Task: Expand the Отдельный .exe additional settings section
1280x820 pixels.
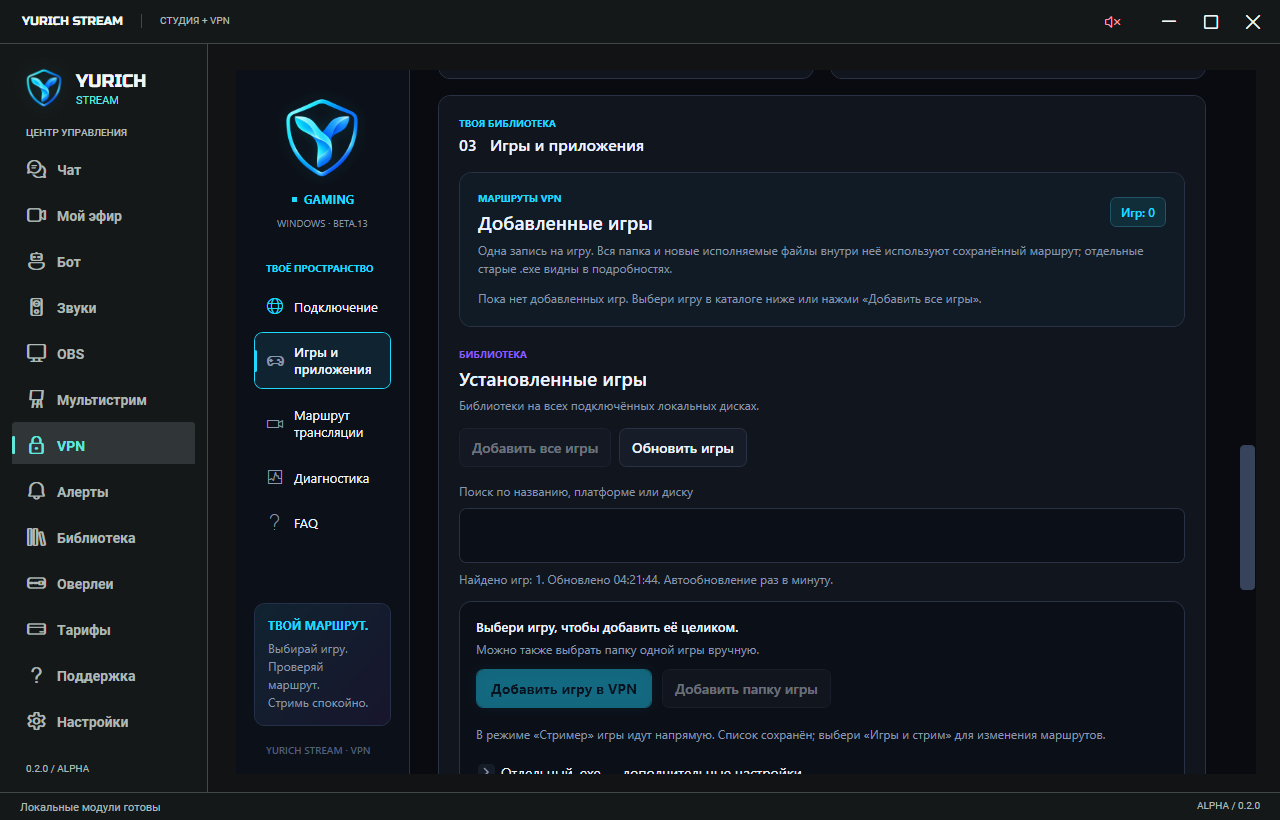Action: (638, 773)
